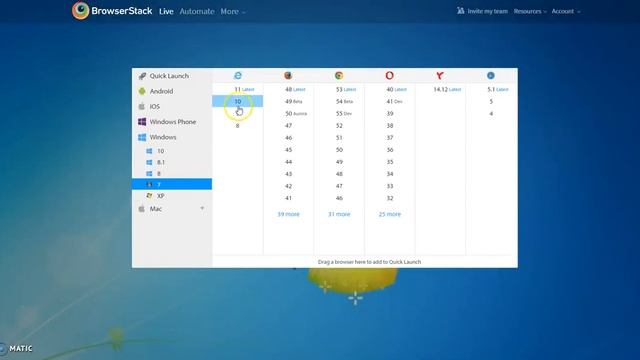Click the Windows Phone logo icon
640x360 pixels.
pos(142,122)
